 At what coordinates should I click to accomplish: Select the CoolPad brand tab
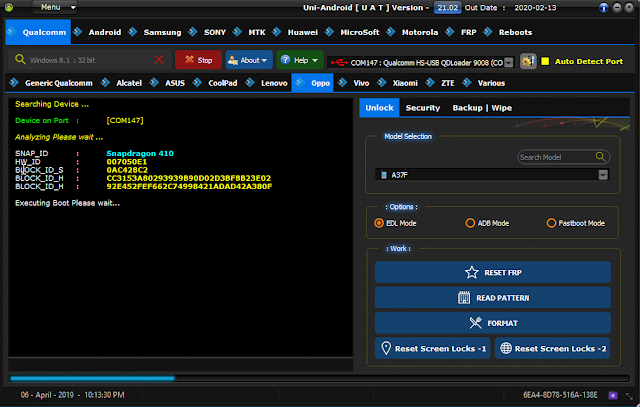[x=222, y=83]
